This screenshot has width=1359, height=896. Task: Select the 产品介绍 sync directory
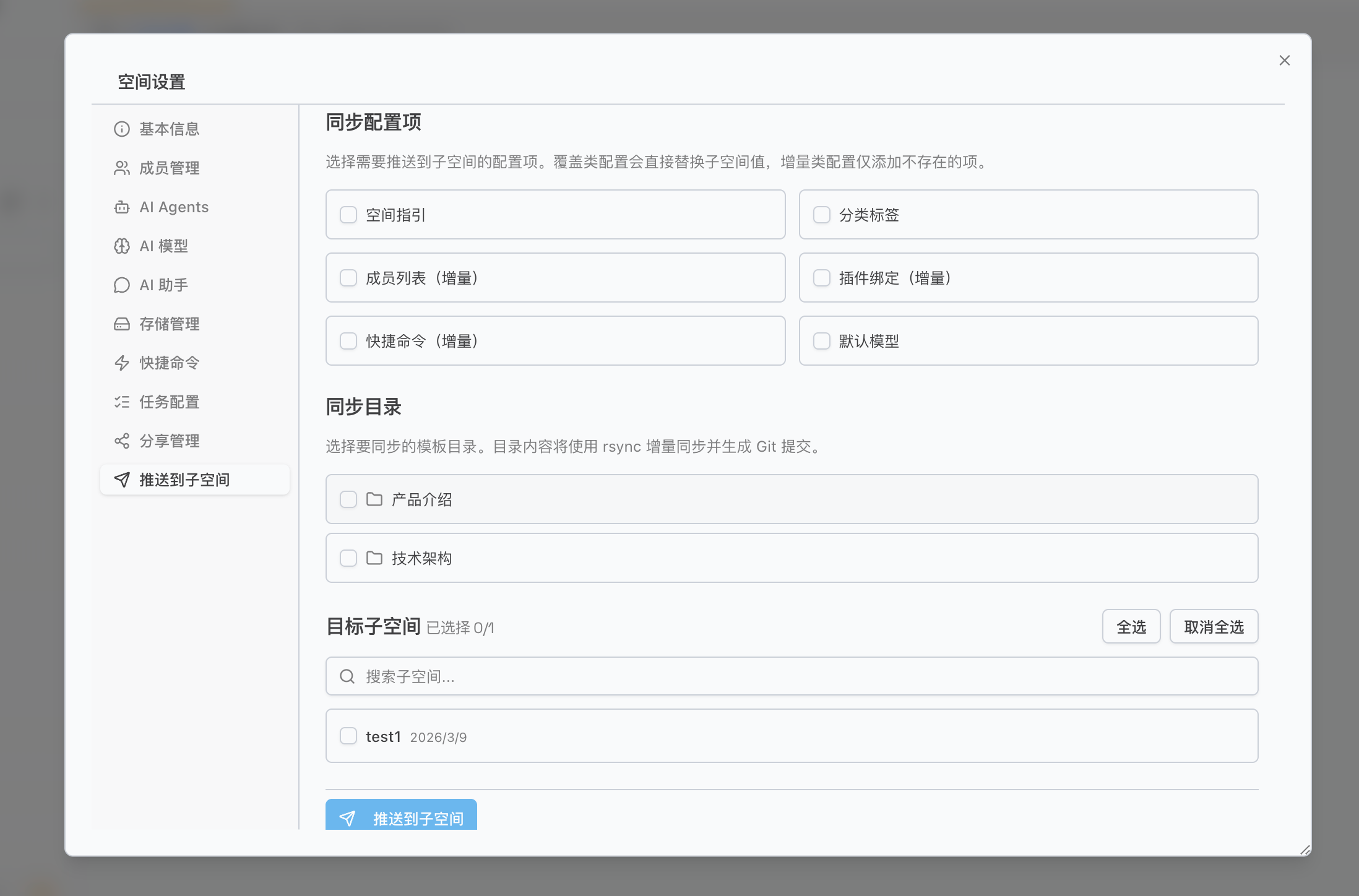click(x=348, y=499)
